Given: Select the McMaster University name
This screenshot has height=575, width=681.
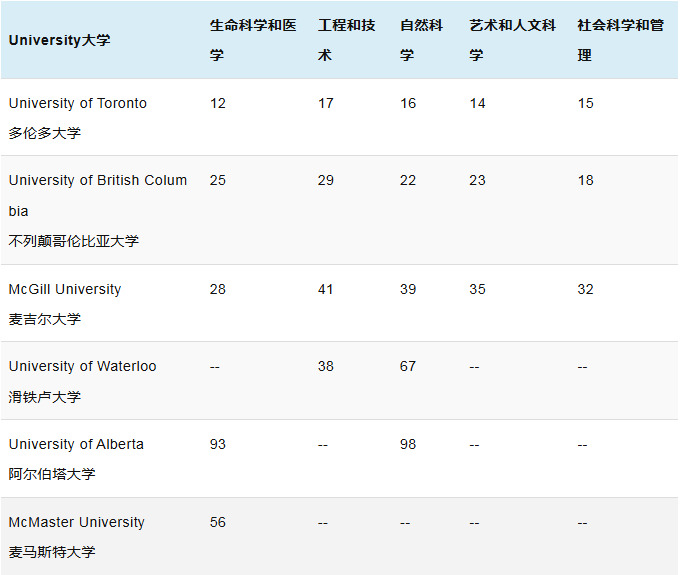Looking at the screenshot, I should tap(77, 522).
